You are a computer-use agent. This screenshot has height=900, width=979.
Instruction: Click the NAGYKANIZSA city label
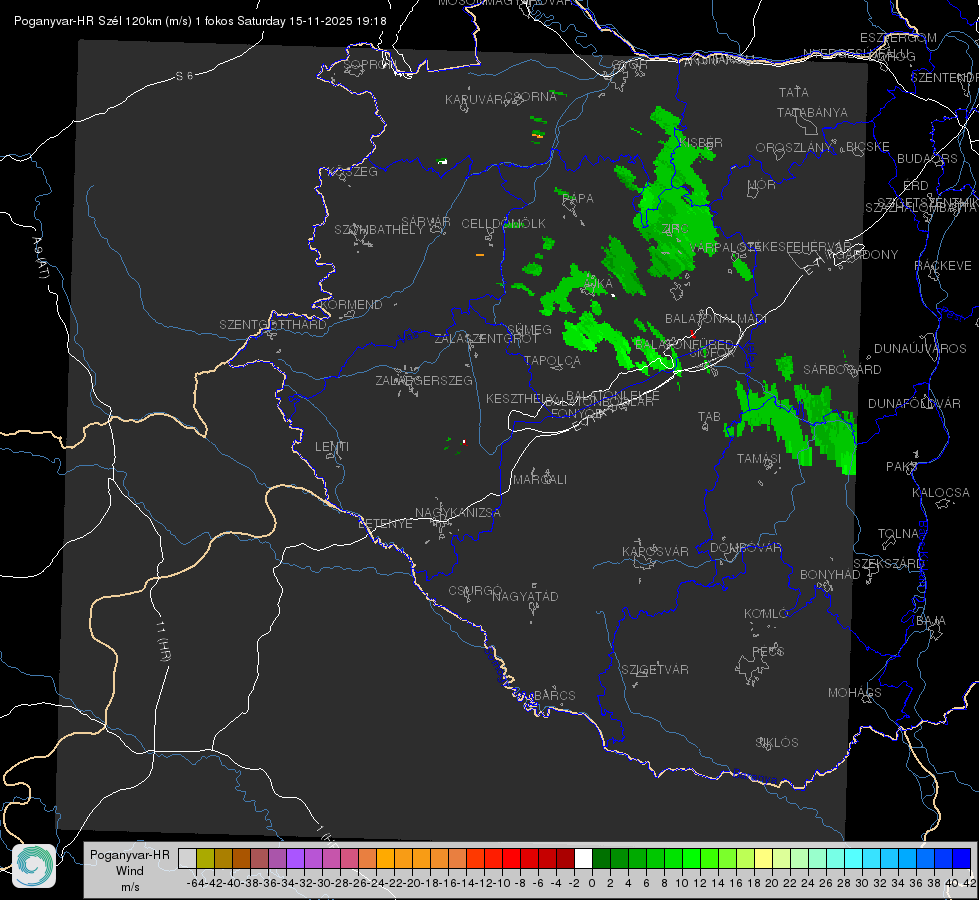tap(458, 513)
